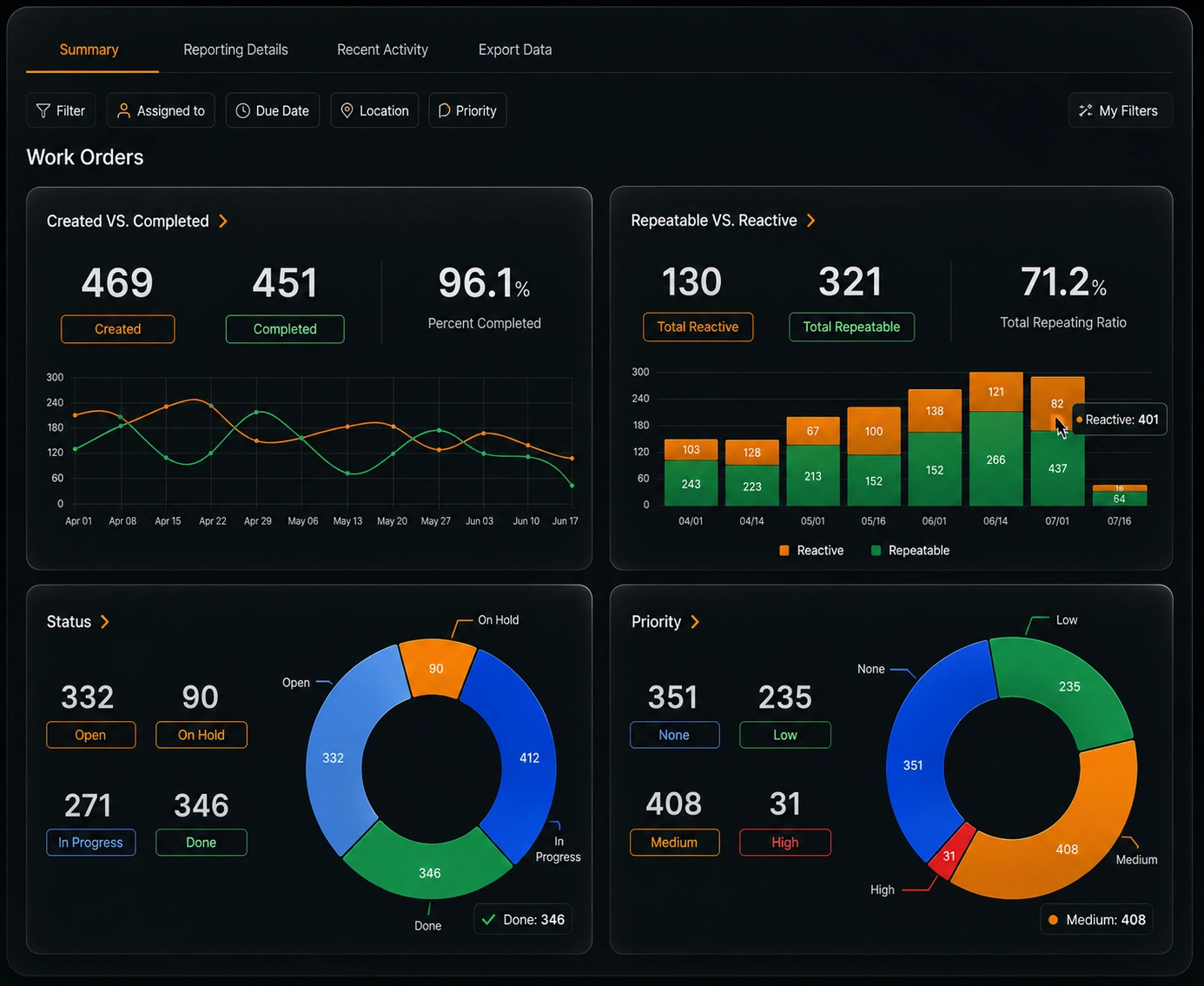1204x986 pixels.
Task: Click the 346 Done donut segment
Action: point(429,872)
